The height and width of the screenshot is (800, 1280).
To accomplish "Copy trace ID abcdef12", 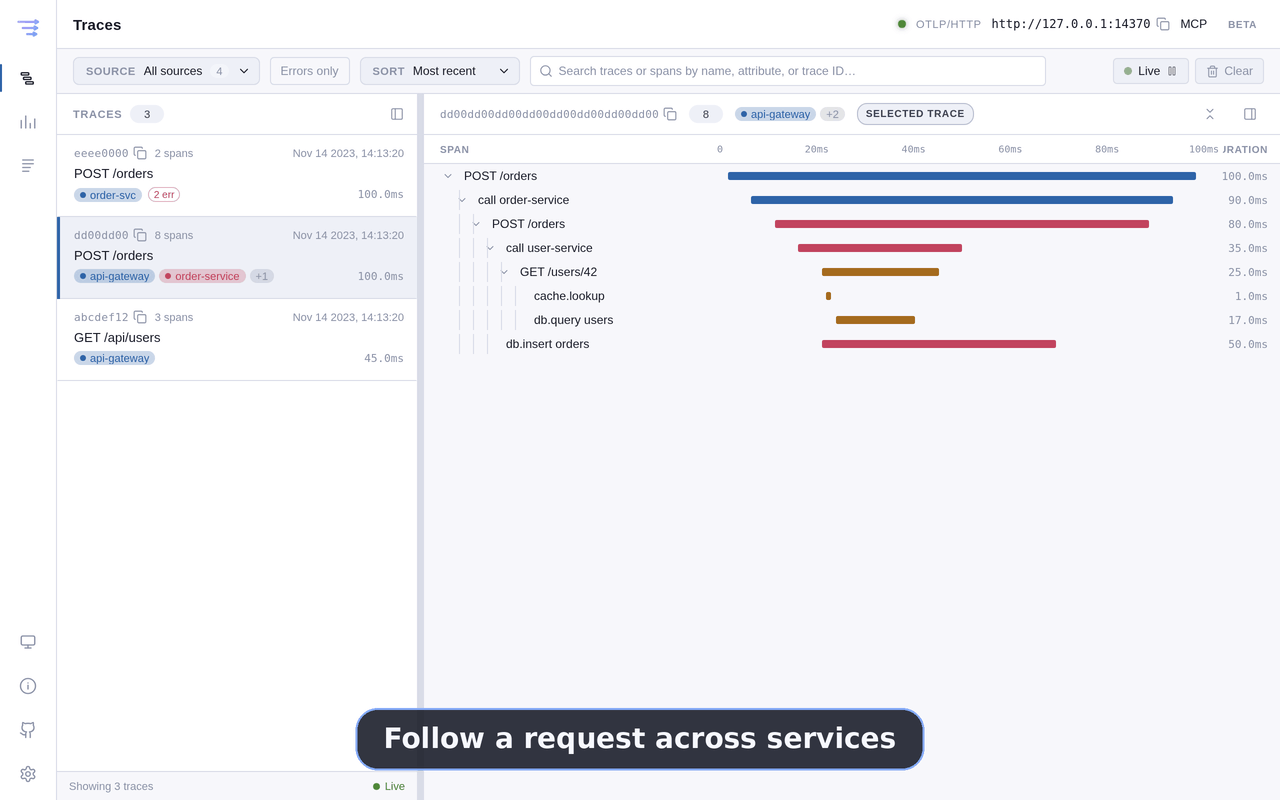I will click(140, 317).
